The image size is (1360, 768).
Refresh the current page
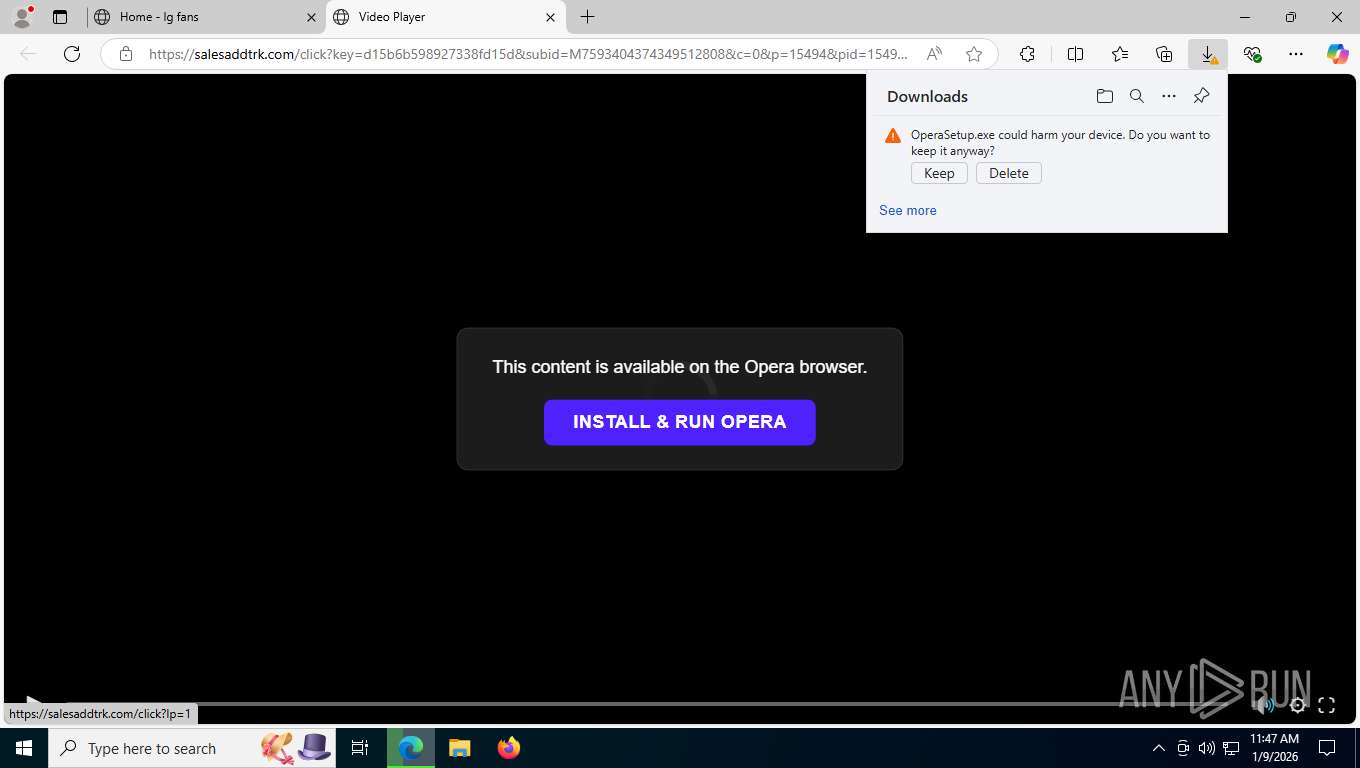[x=72, y=54]
